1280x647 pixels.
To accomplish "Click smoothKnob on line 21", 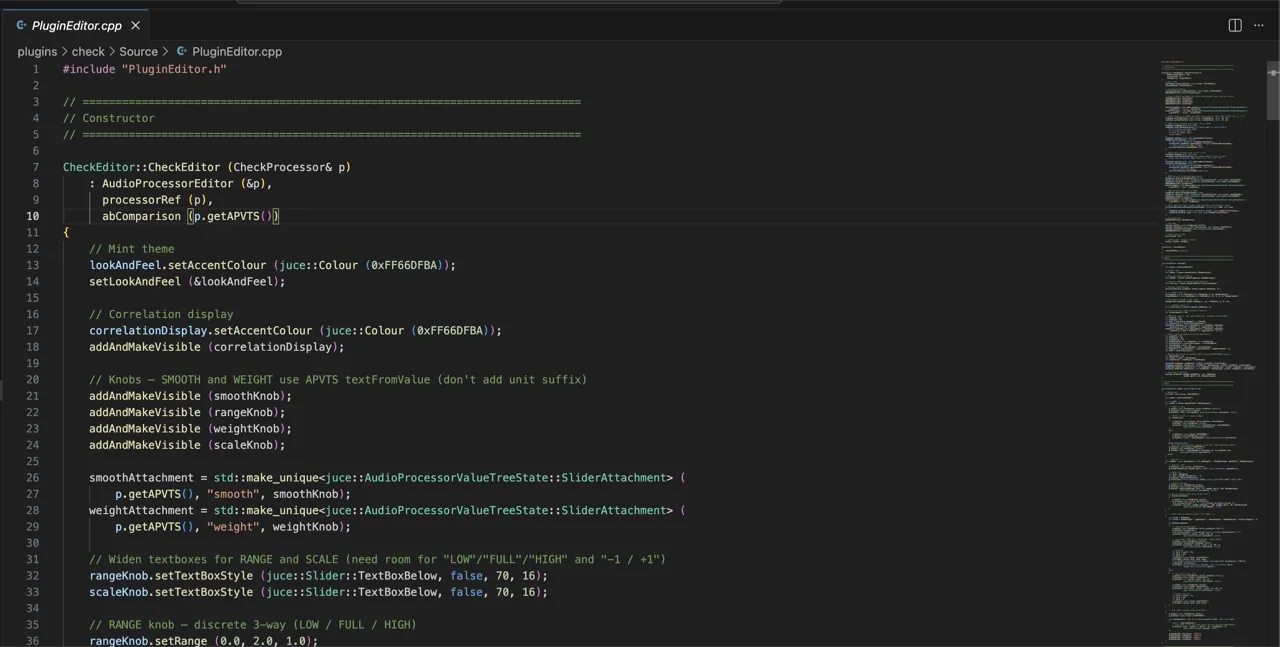I will [x=249, y=396].
